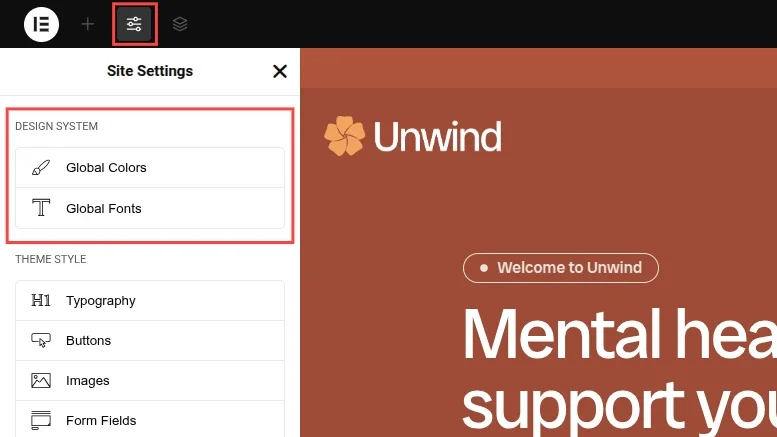Click the form icon beside Form Fields

coord(41,420)
